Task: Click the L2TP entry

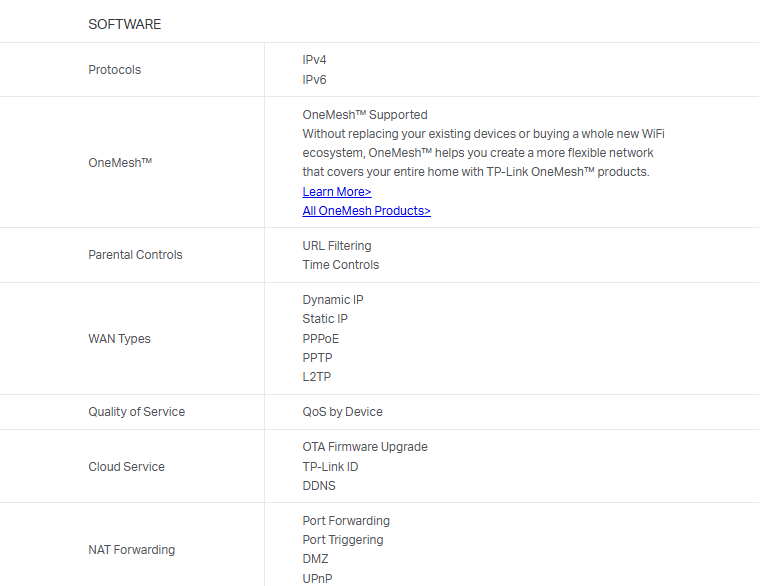Action: pyautogui.click(x=317, y=377)
